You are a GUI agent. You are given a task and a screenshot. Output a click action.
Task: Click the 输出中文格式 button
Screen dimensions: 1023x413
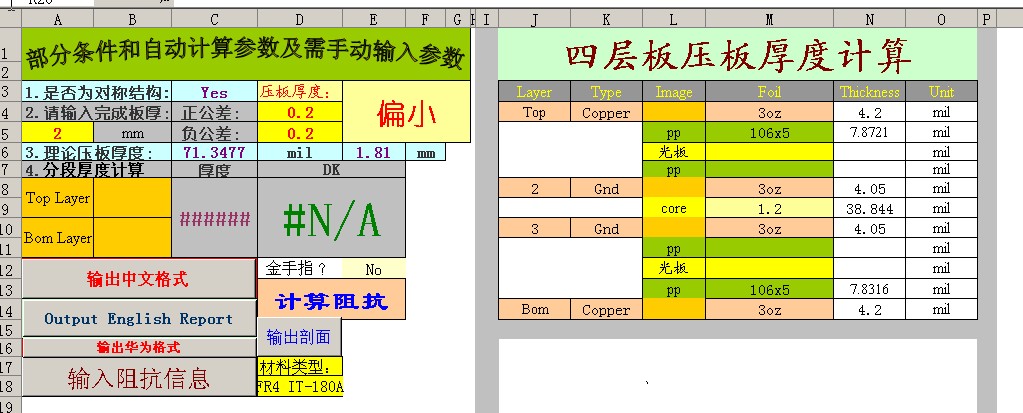(138, 279)
